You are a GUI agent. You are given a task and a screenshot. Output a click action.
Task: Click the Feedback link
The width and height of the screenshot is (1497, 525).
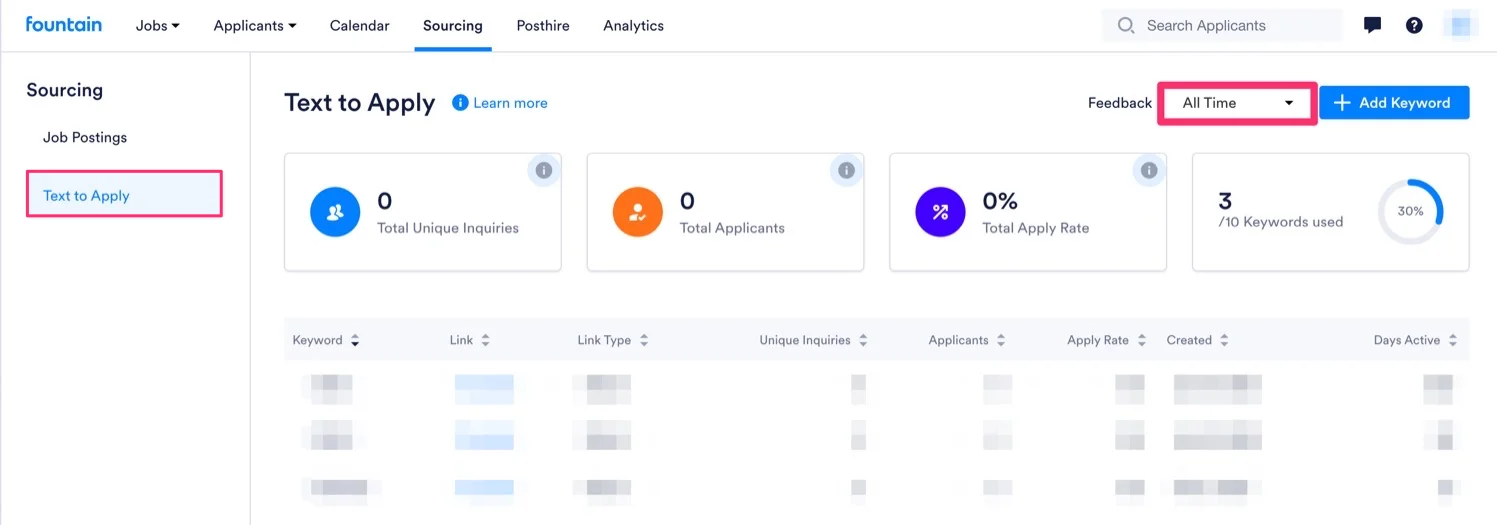click(1120, 103)
